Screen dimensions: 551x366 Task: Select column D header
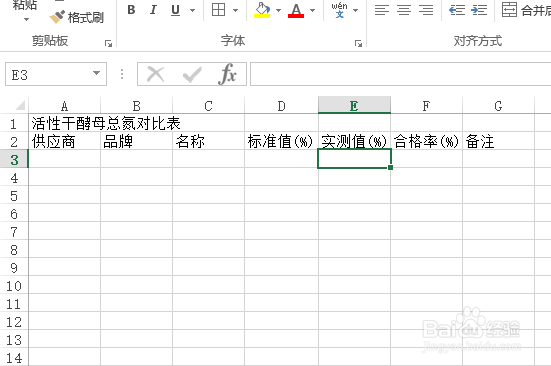coord(281,106)
